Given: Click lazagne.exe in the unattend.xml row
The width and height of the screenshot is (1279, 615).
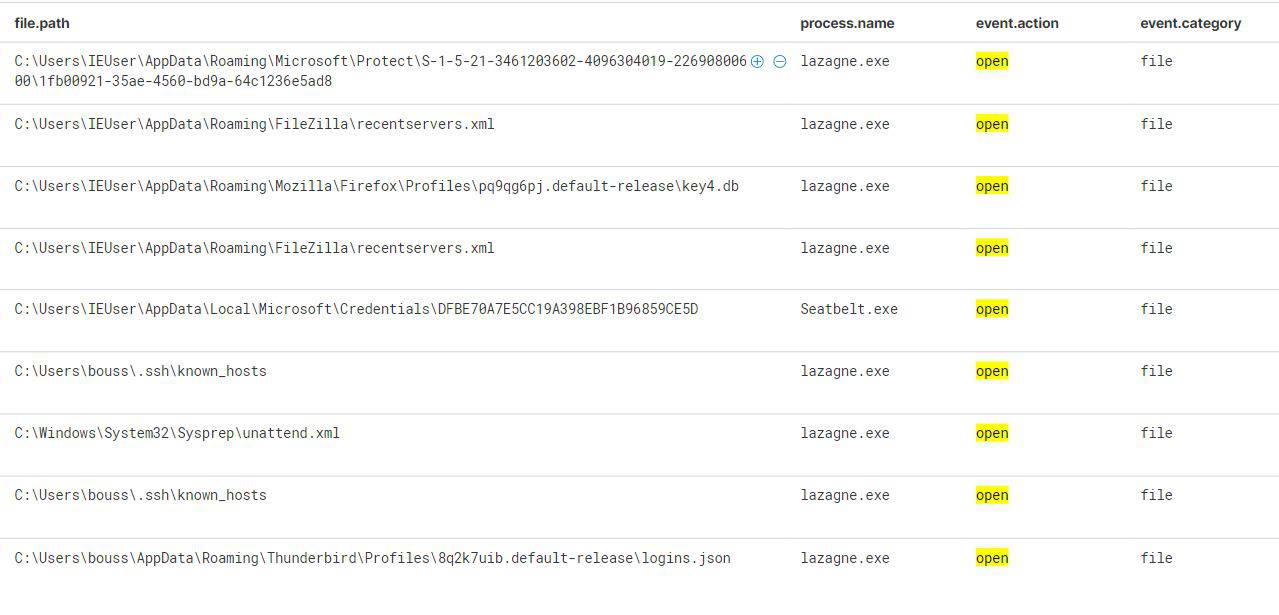Looking at the screenshot, I should (844, 433).
